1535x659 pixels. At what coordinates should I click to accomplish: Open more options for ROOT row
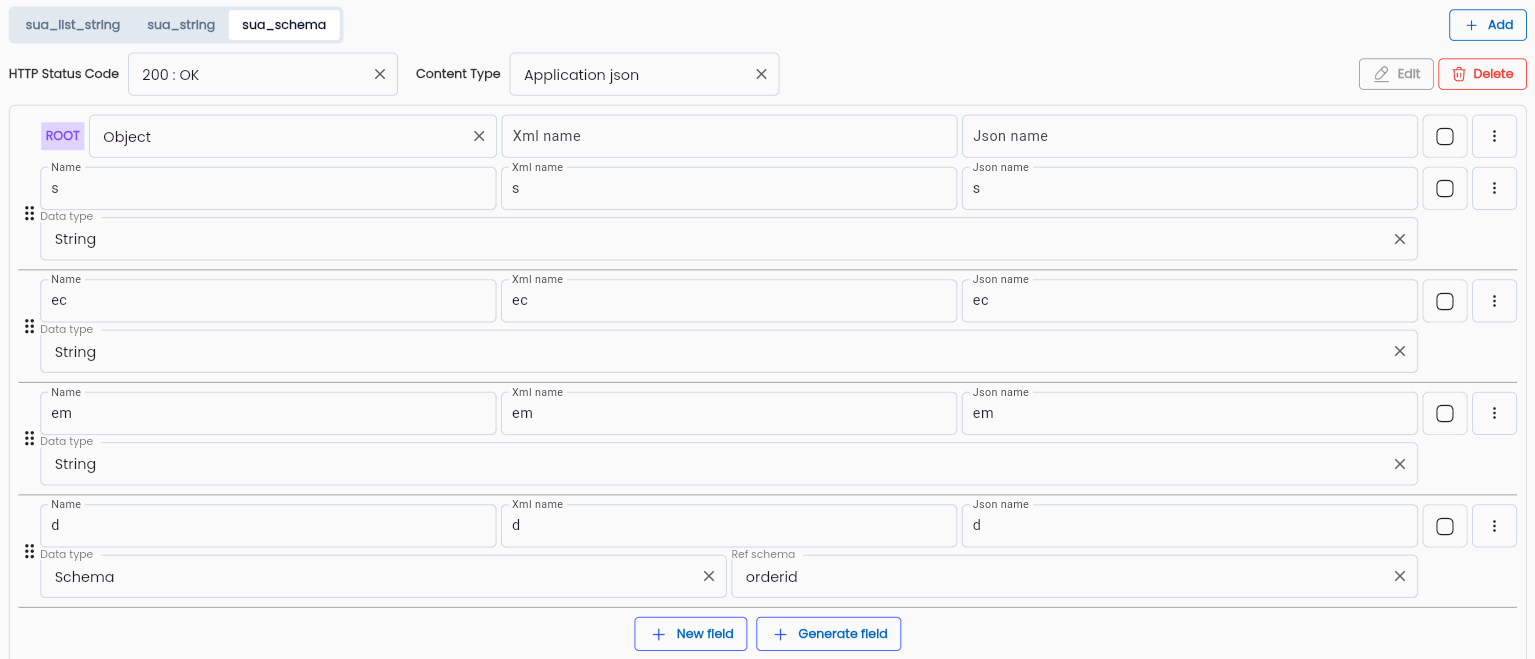[1494, 136]
